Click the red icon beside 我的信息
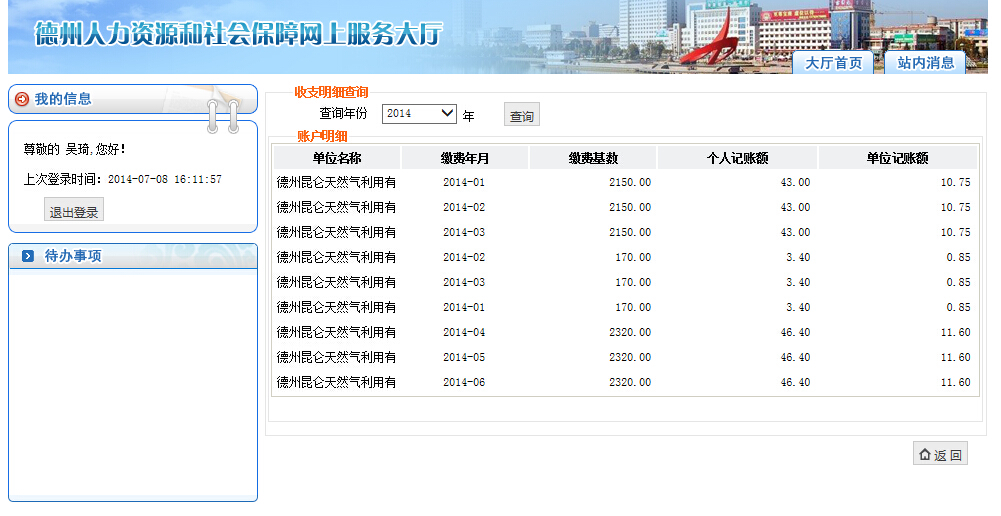1001x516 pixels. [x=22, y=99]
